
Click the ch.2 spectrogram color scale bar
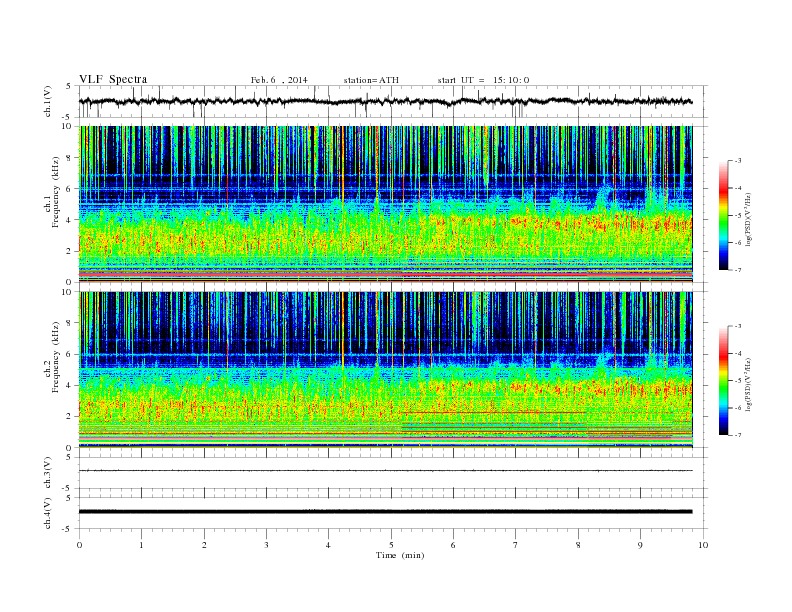[723, 380]
